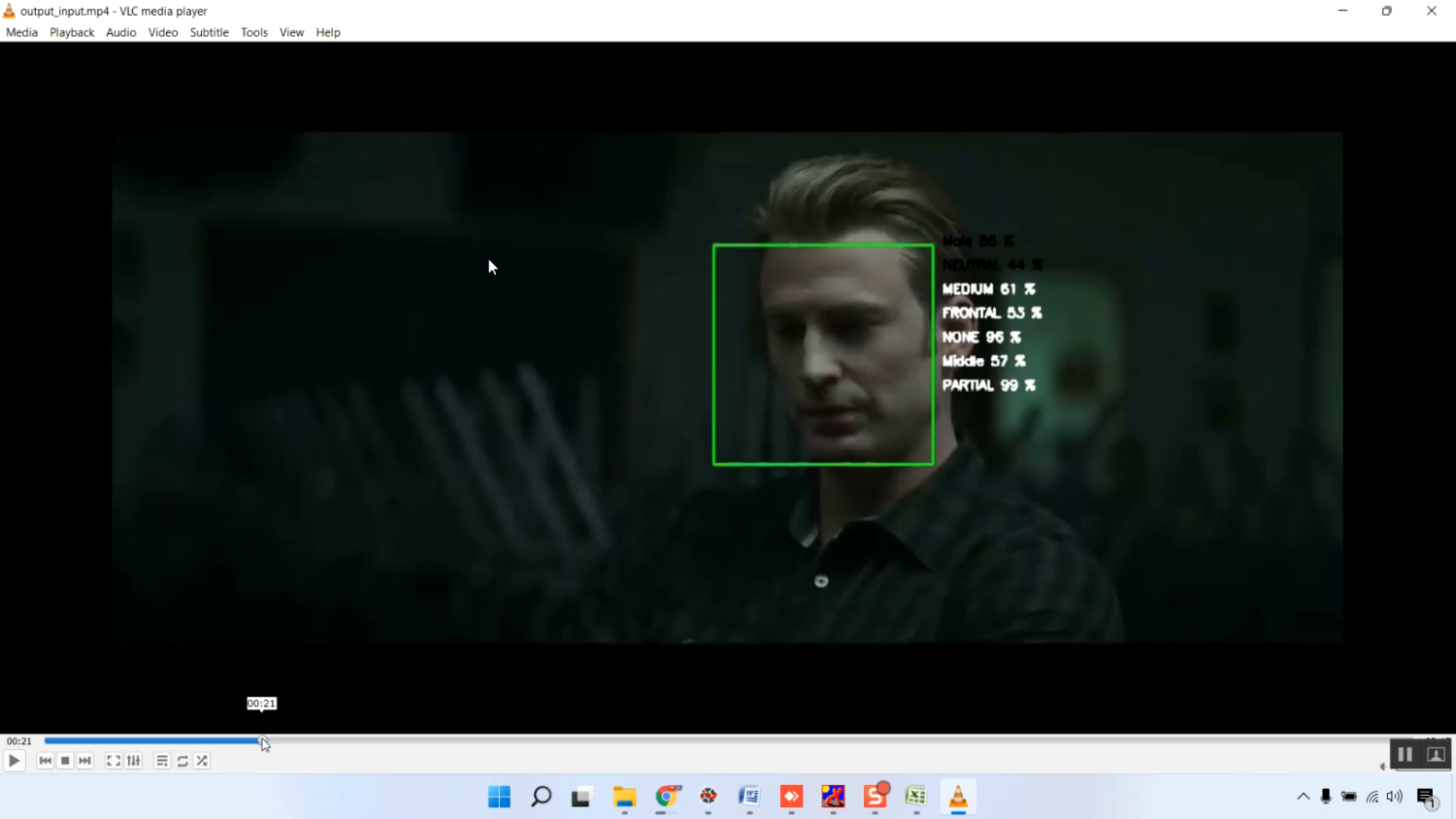This screenshot has width=1456, height=819.
Task: Open the Audio menu options
Action: pyautogui.click(x=120, y=32)
